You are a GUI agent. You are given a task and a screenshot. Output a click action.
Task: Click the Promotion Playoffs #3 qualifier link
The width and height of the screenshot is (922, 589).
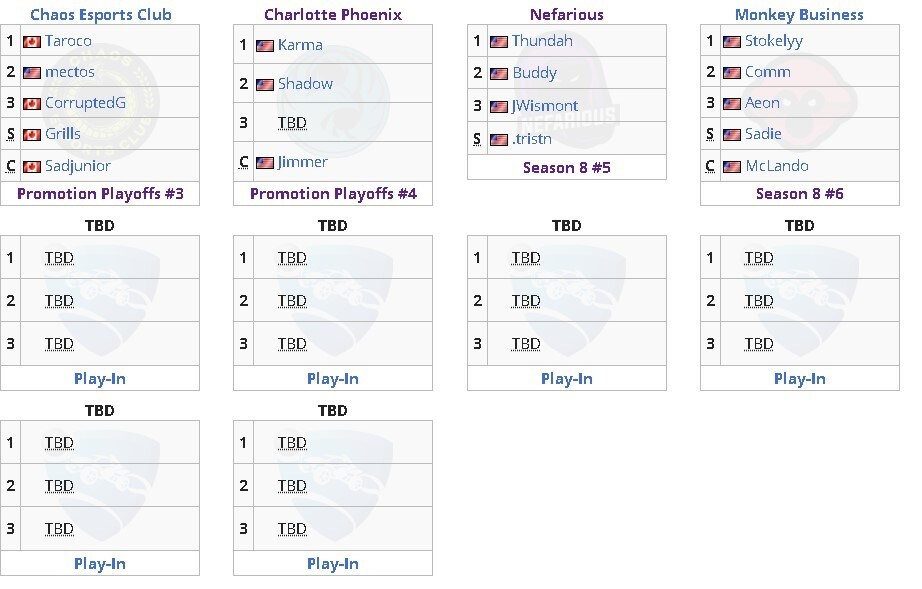pos(100,193)
